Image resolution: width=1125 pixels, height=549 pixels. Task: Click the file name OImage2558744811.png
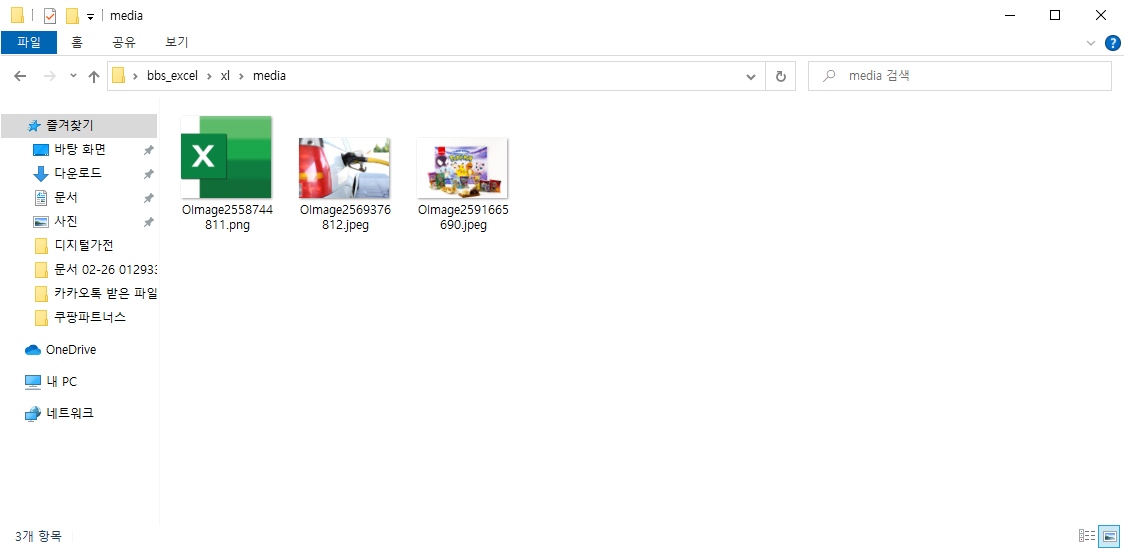point(226,217)
